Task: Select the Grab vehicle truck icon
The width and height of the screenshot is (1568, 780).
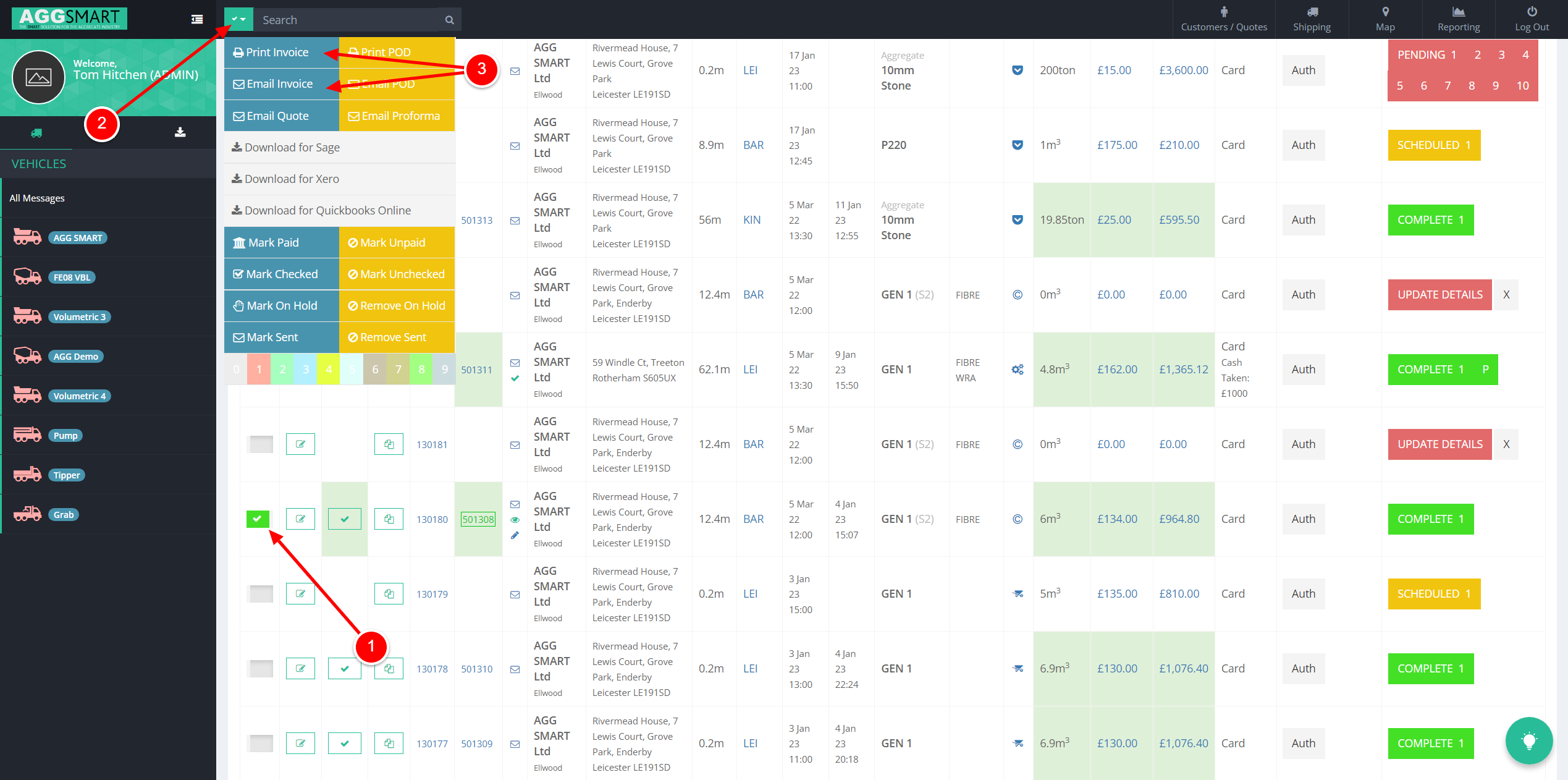Action: point(28,514)
